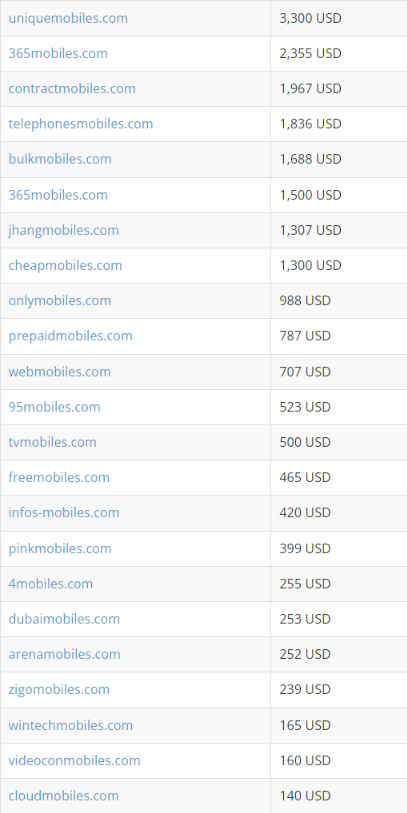Open telephonesmobiles.com domain link

(x=80, y=124)
